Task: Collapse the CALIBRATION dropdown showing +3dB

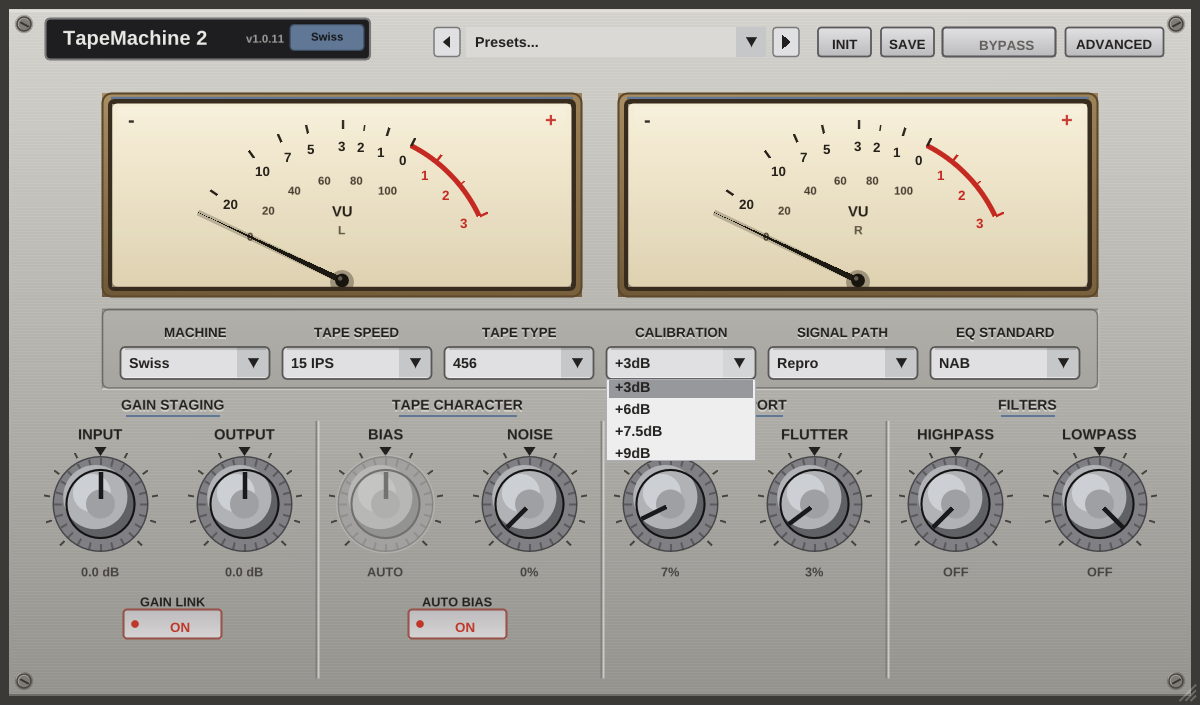Action: (681, 363)
